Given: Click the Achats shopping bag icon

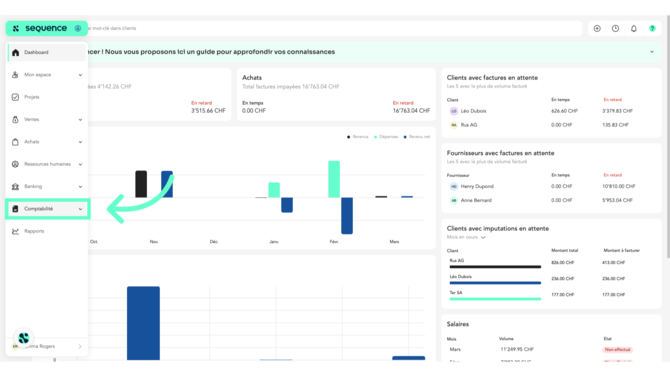Looking at the screenshot, I should click(15, 142).
